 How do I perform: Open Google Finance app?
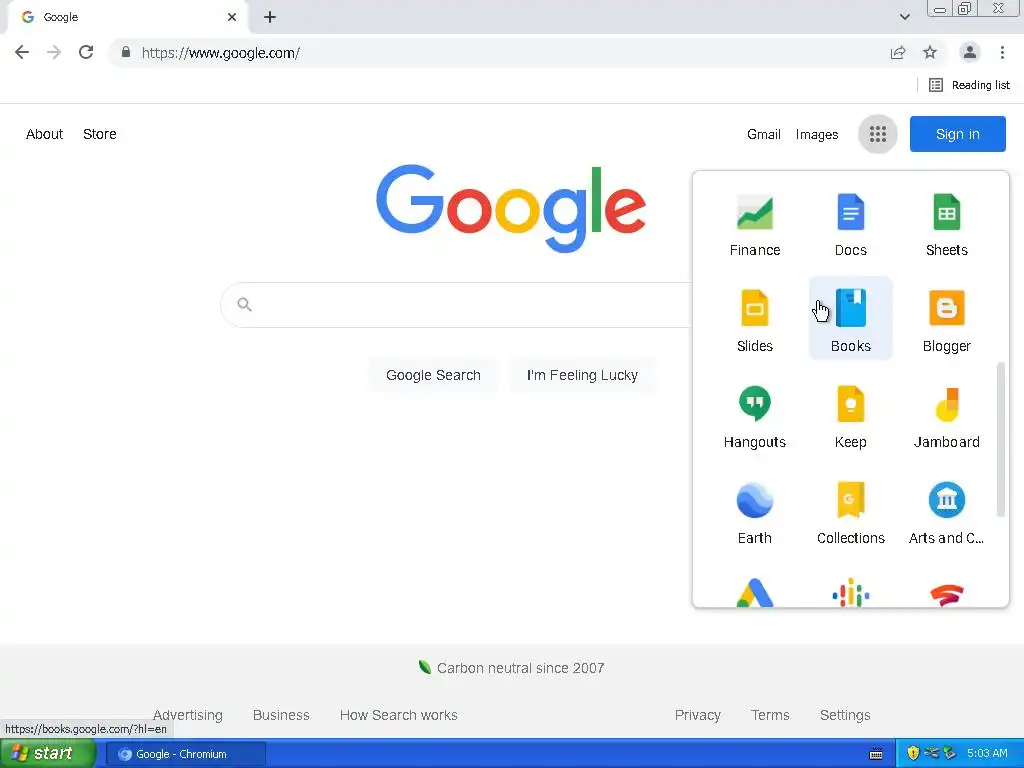754,224
